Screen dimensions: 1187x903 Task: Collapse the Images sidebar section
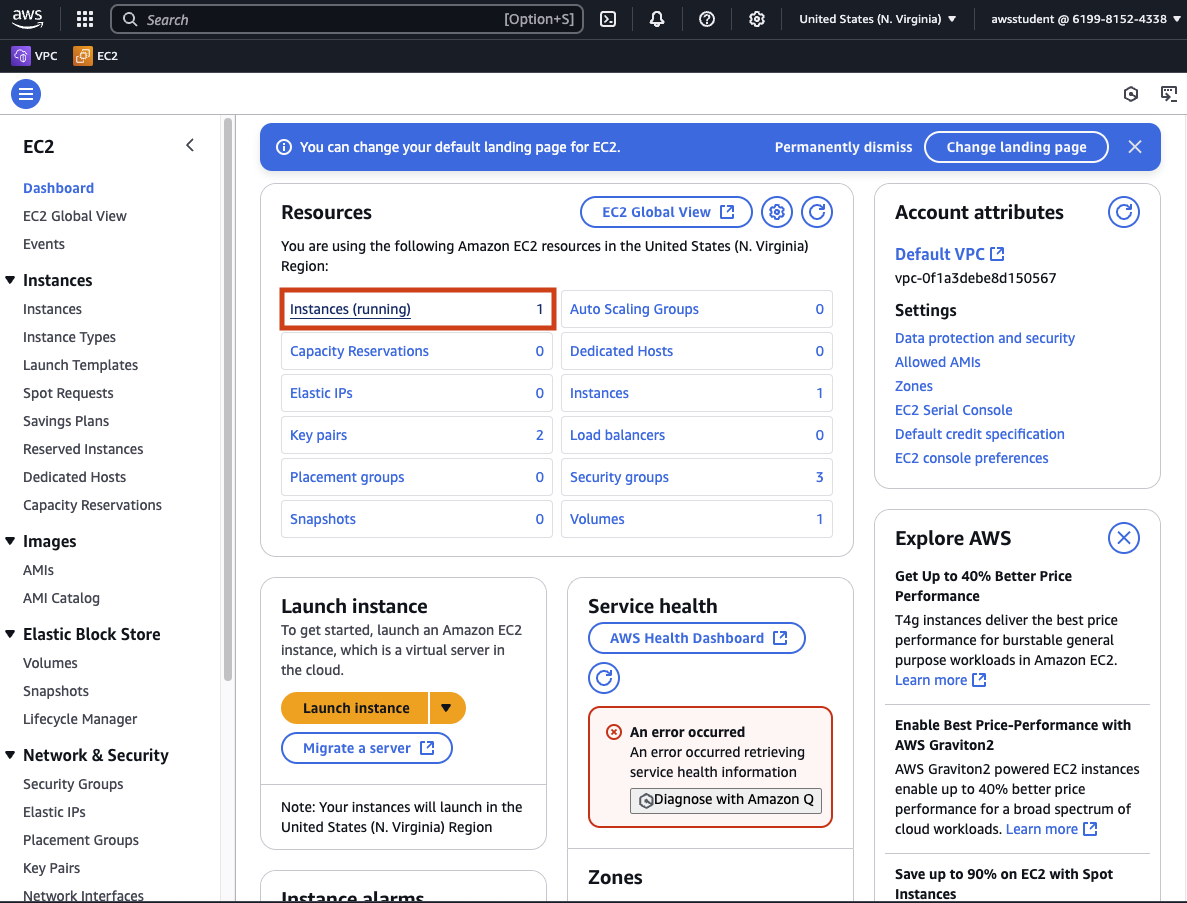(10, 541)
